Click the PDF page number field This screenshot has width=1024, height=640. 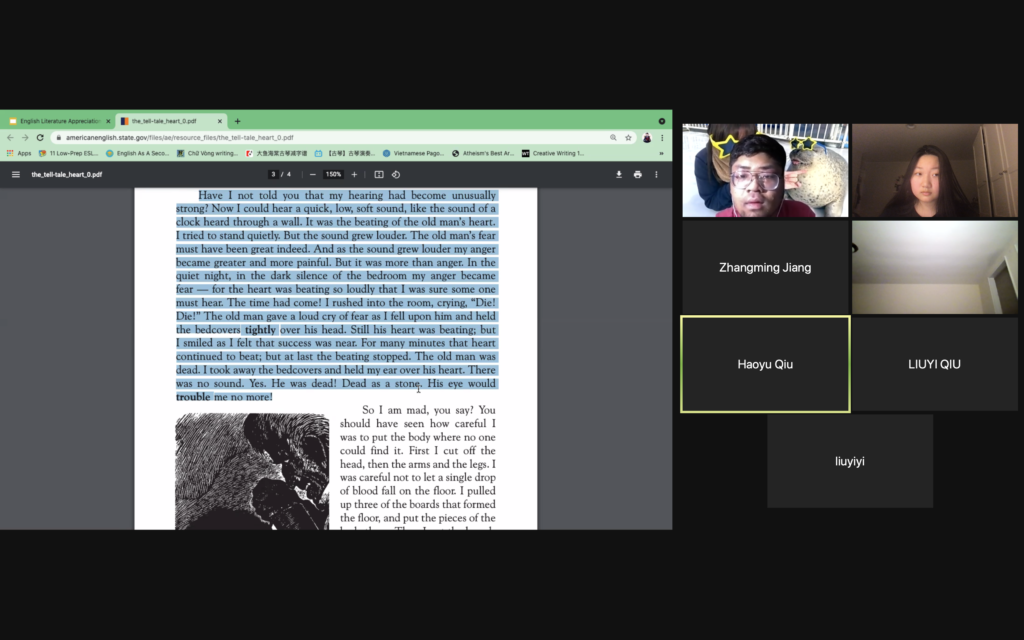click(x=273, y=174)
